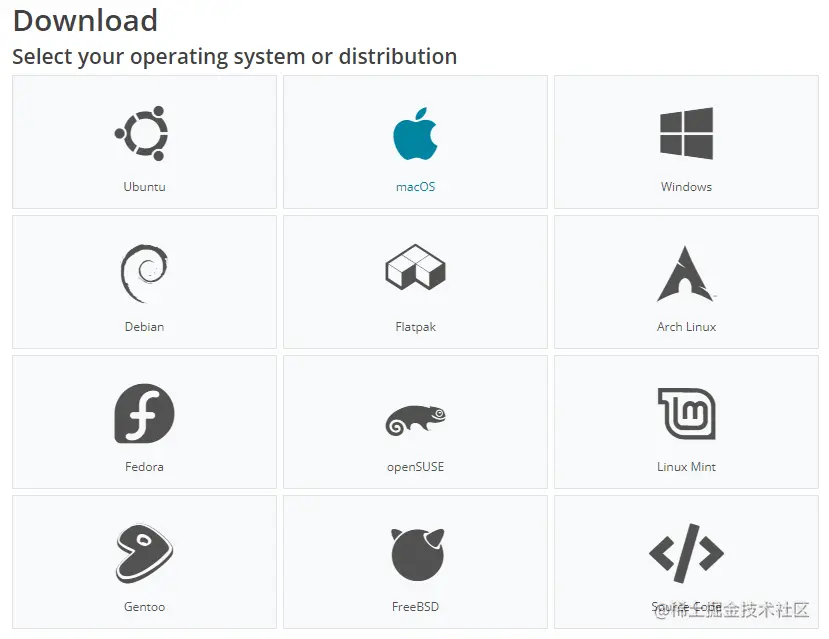Viewport: 829px width, 639px height.
Task: Click the 'Select your operating system' subheading
Action: click(x=235, y=57)
